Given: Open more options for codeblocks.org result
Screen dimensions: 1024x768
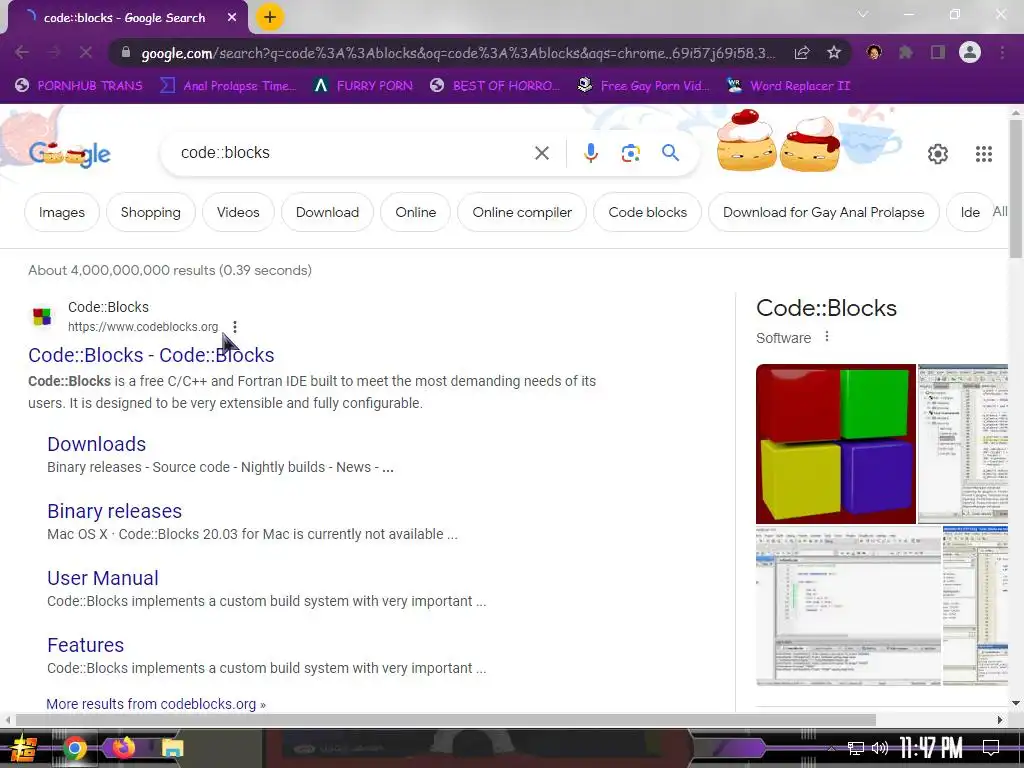Looking at the screenshot, I should tap(234, 327).
